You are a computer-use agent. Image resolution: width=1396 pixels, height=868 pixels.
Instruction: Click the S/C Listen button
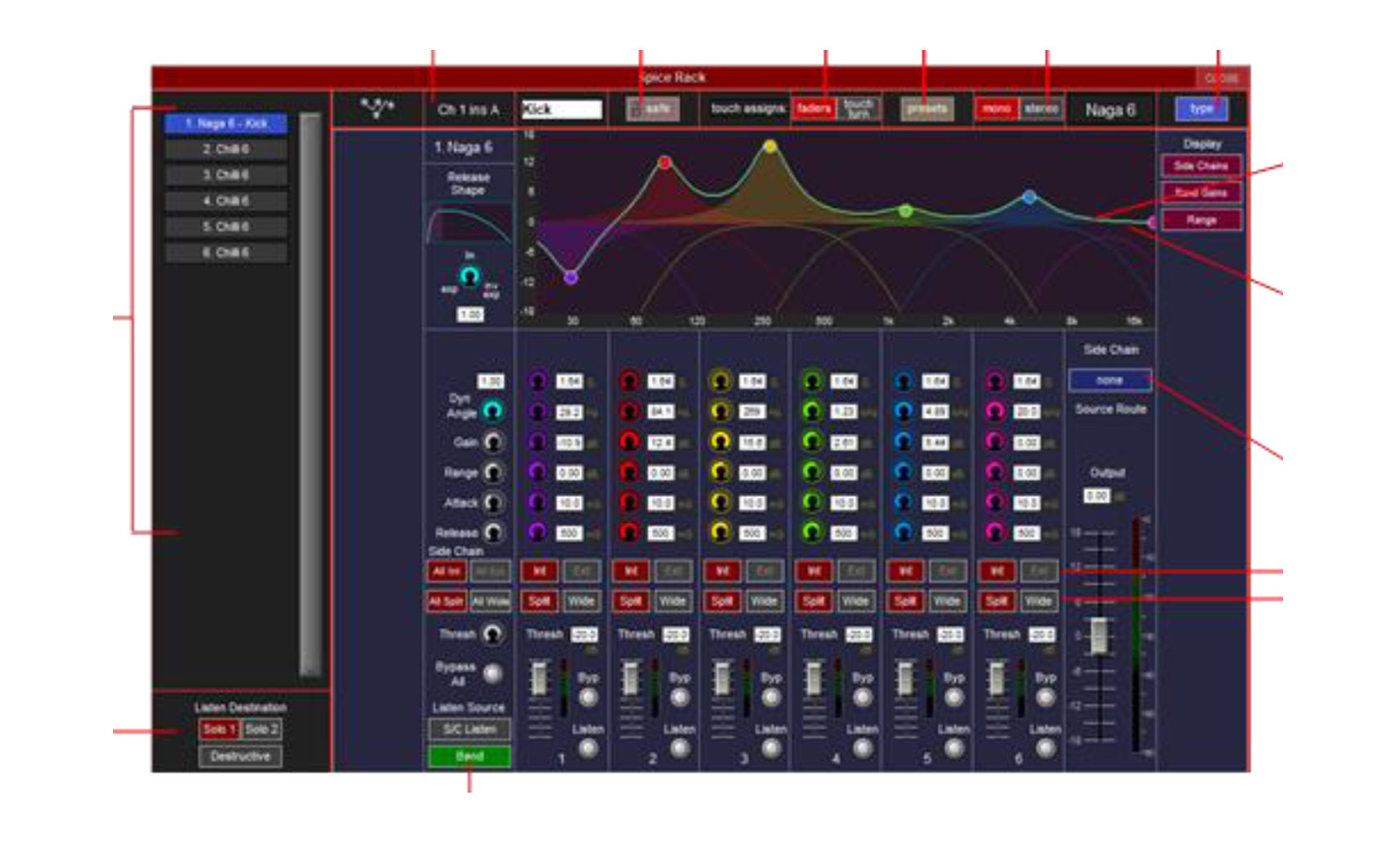469,729
